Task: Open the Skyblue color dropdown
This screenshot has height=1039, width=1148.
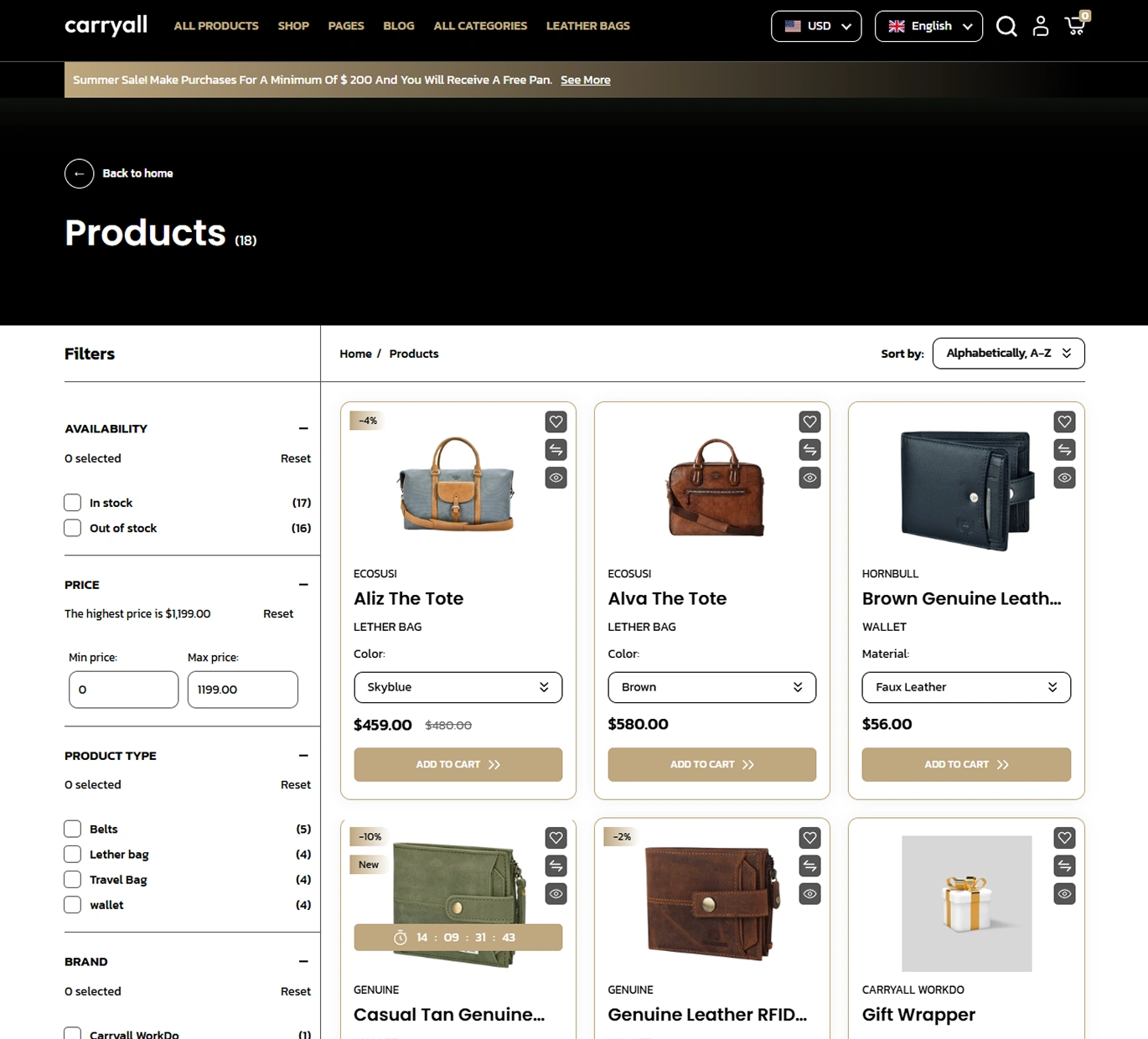Action: coord(458,687)
